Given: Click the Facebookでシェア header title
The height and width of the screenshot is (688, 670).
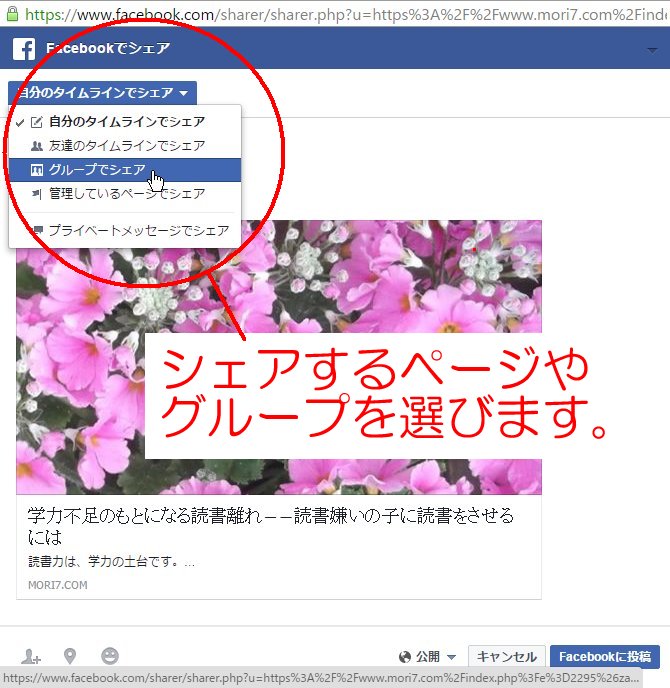Looking at the screenshot, I should (108, 48).
